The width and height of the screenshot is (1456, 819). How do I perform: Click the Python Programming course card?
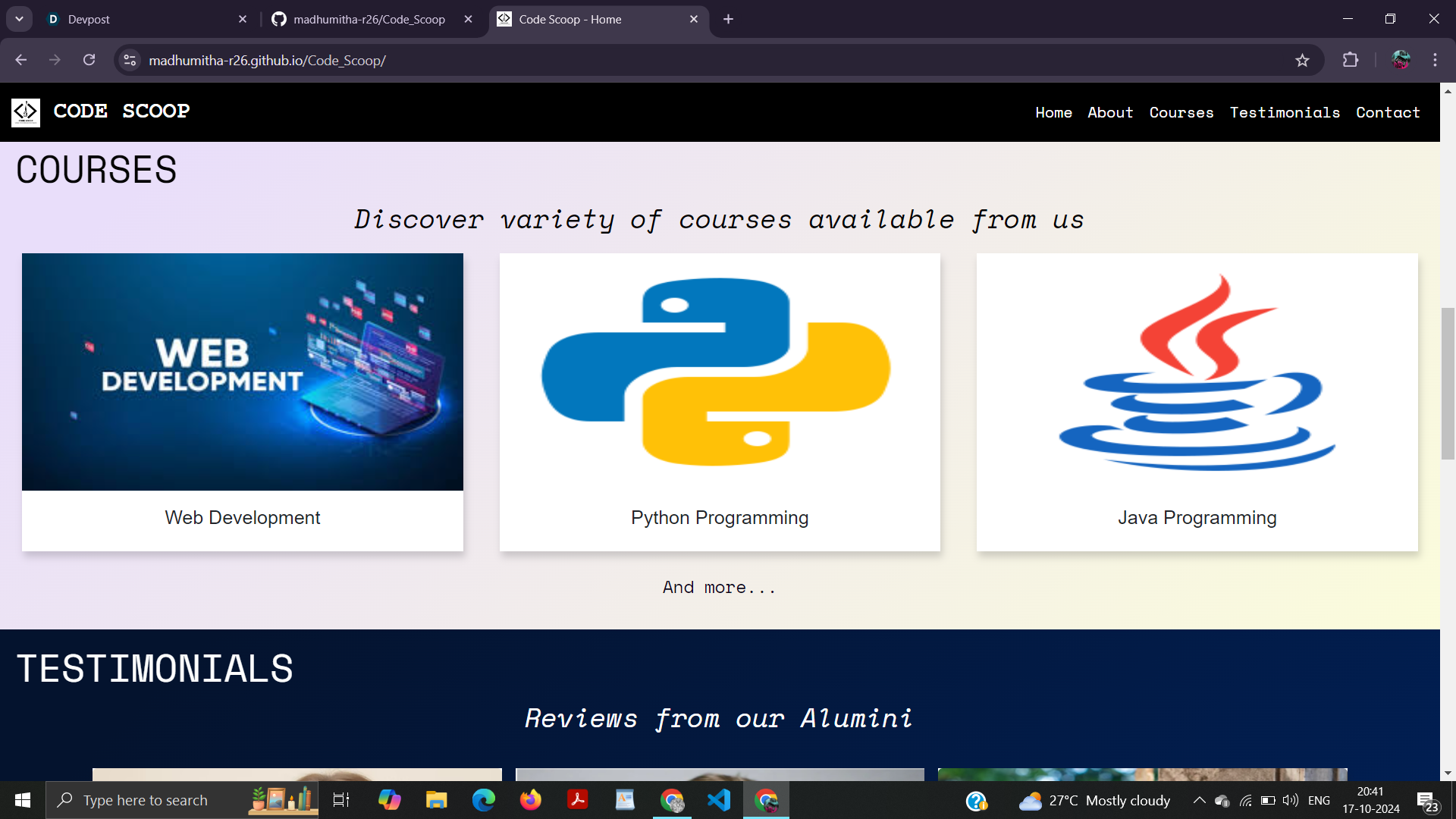click(x=720, y=402)
